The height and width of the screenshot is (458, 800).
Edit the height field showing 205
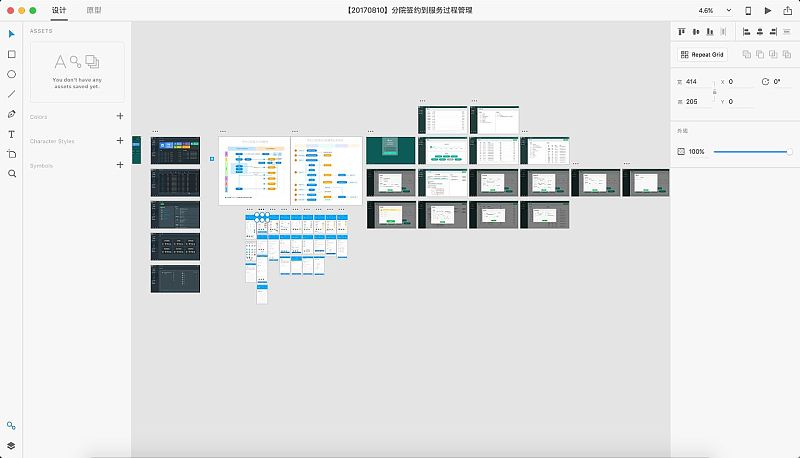point(698,102)
